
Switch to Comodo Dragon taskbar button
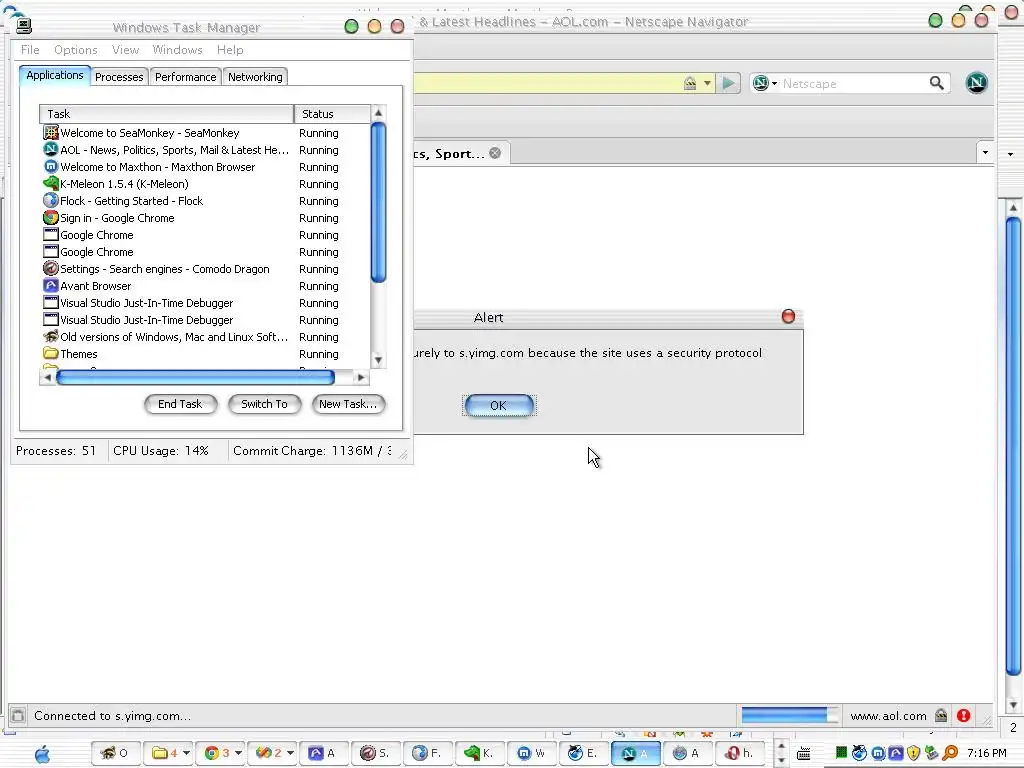375,753
